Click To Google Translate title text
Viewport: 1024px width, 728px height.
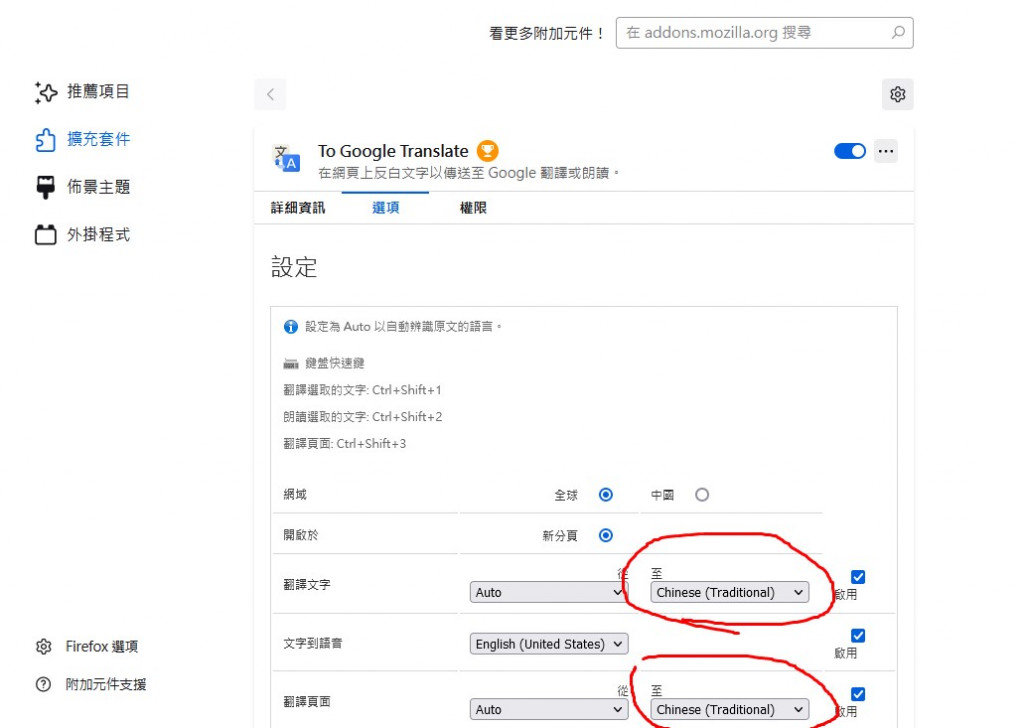(393, 151)
